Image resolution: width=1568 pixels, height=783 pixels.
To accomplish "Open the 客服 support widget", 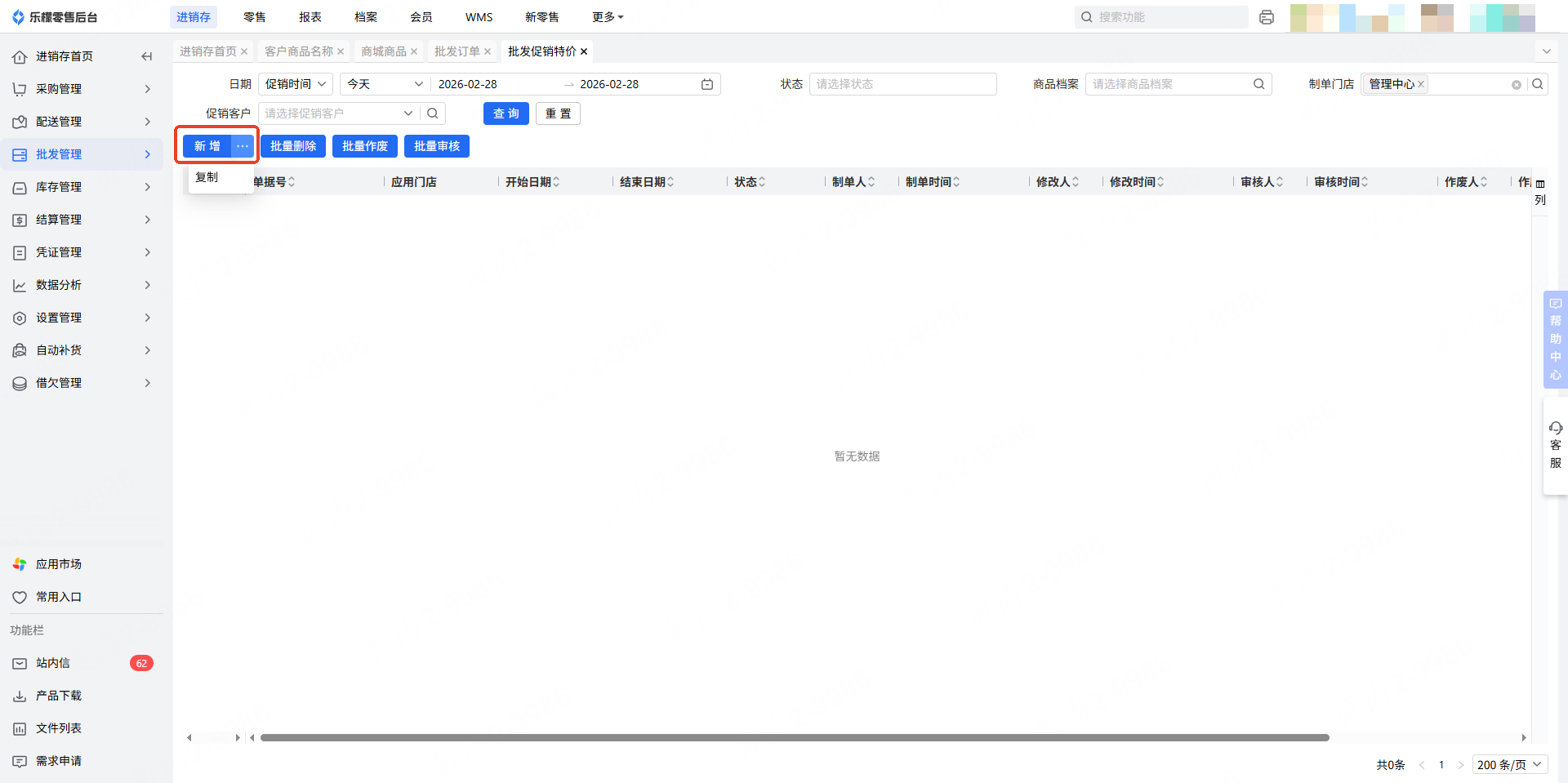I will pyautogui.click(x=1556, y=445).
